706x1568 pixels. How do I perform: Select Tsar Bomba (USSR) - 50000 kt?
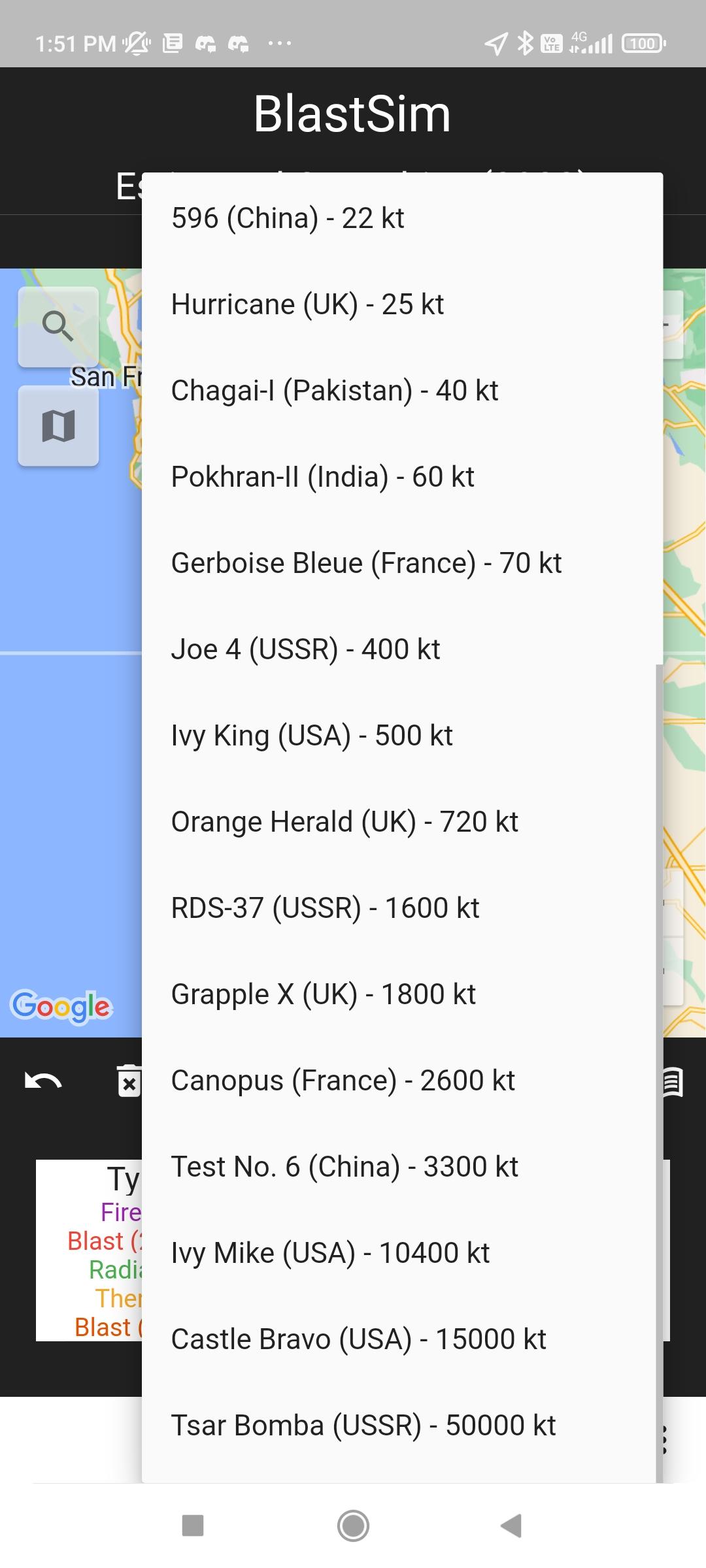(363, 1426)
